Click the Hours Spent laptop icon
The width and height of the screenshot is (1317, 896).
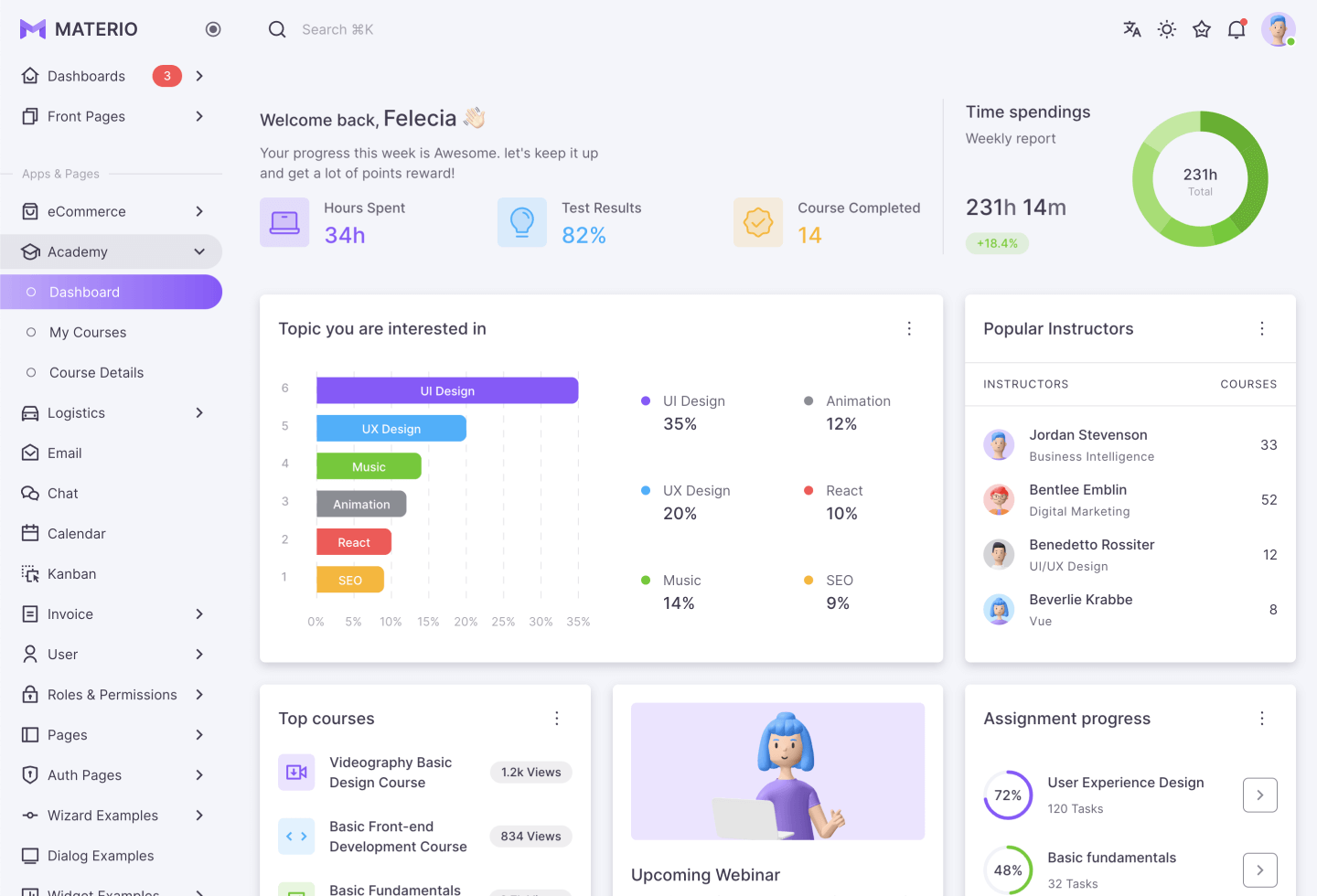click(284, 222)
